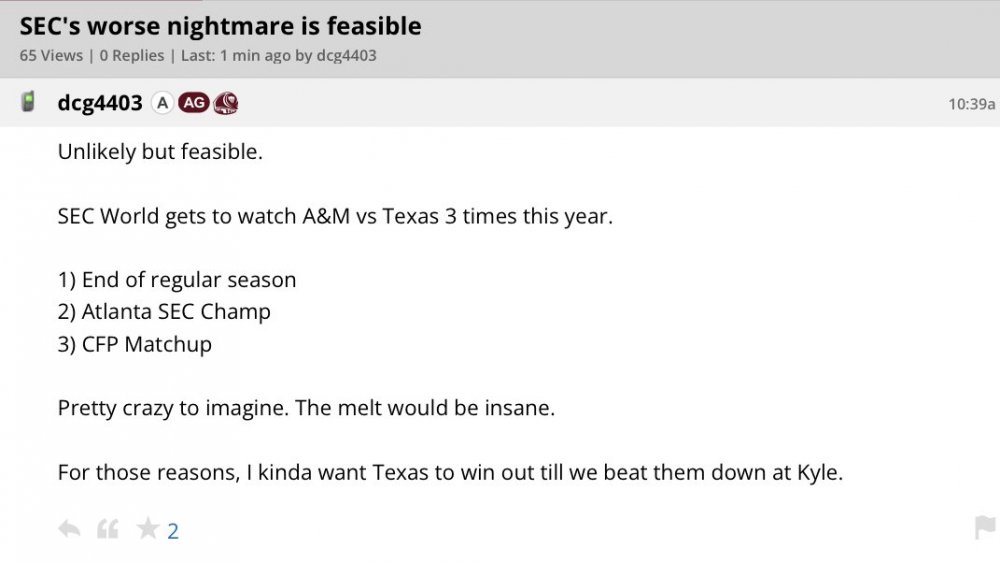
Task: Click the "Unlikely but feasible." opening line
Action: point(160,153)
